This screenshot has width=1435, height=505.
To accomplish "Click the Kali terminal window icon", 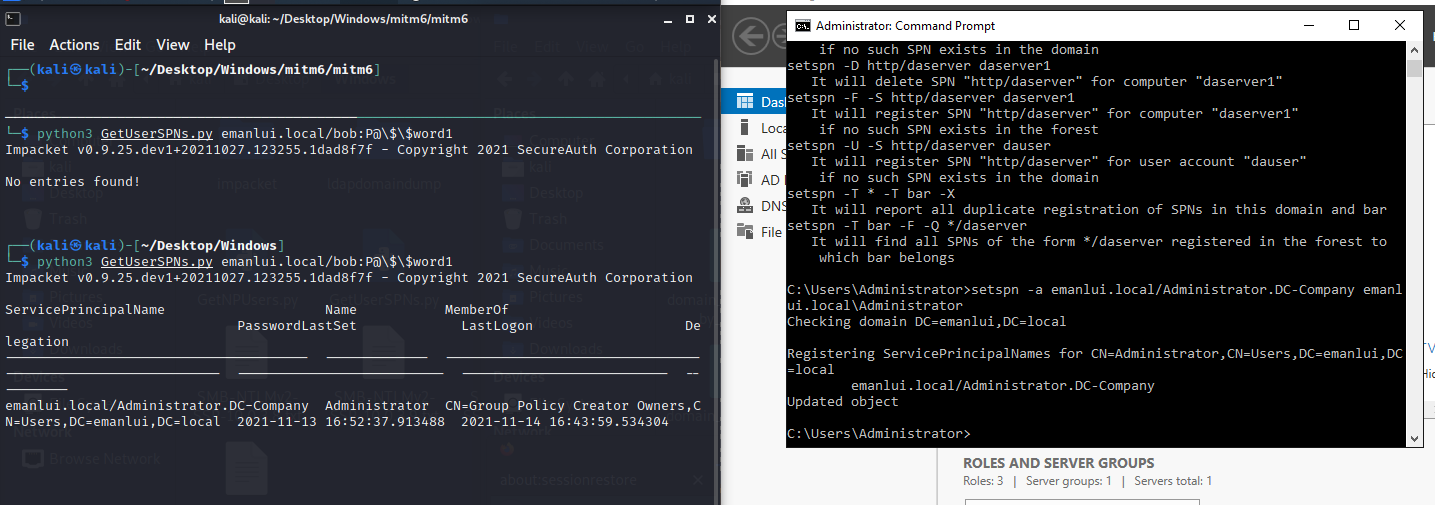I will click(13, 19).
